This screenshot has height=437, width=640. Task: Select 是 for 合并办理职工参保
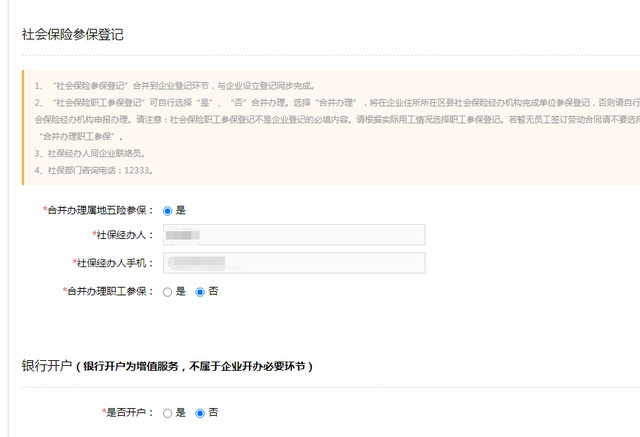(167, 292)
